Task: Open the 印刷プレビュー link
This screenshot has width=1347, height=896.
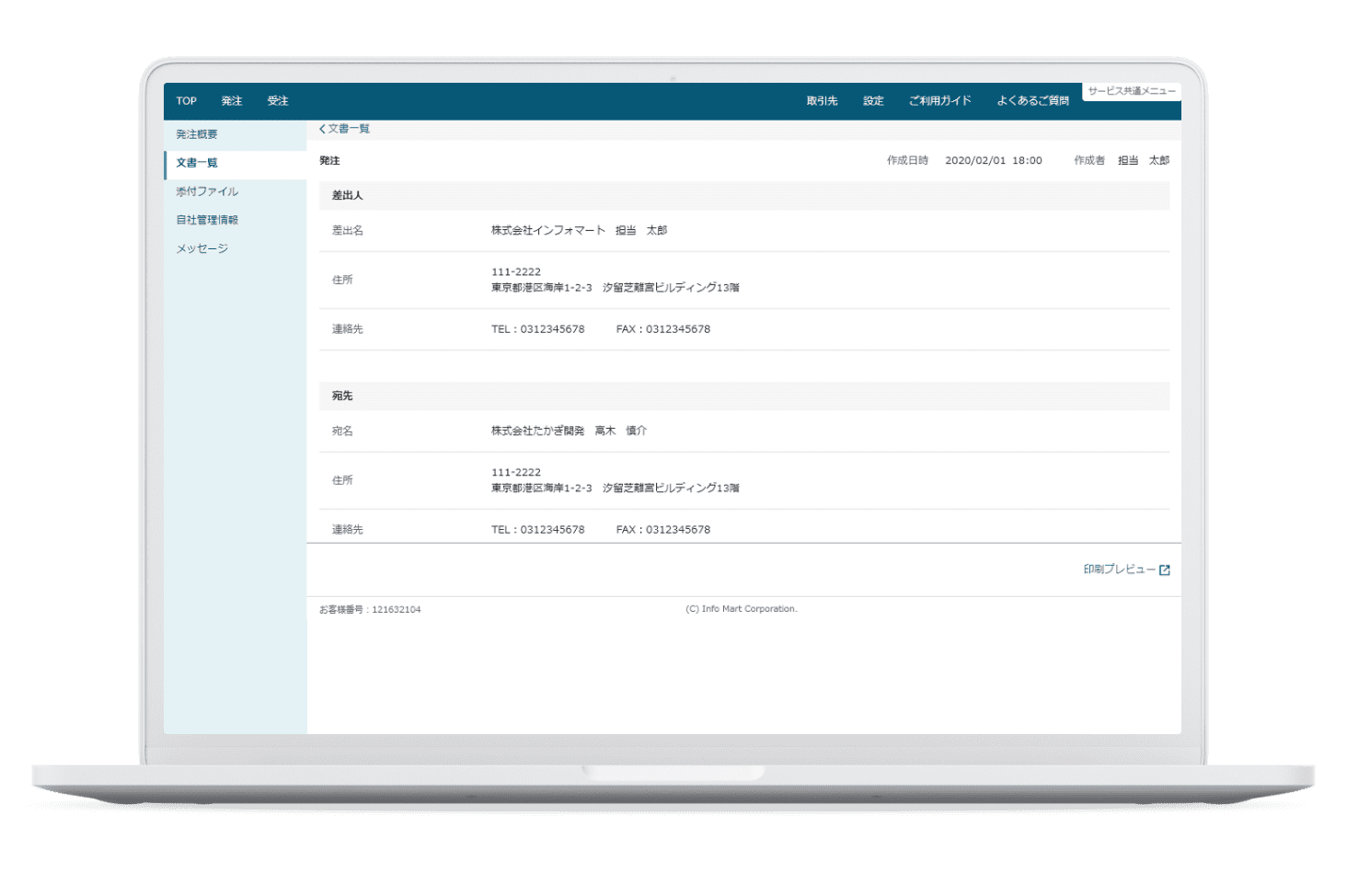Action: tap(1119, 569)
